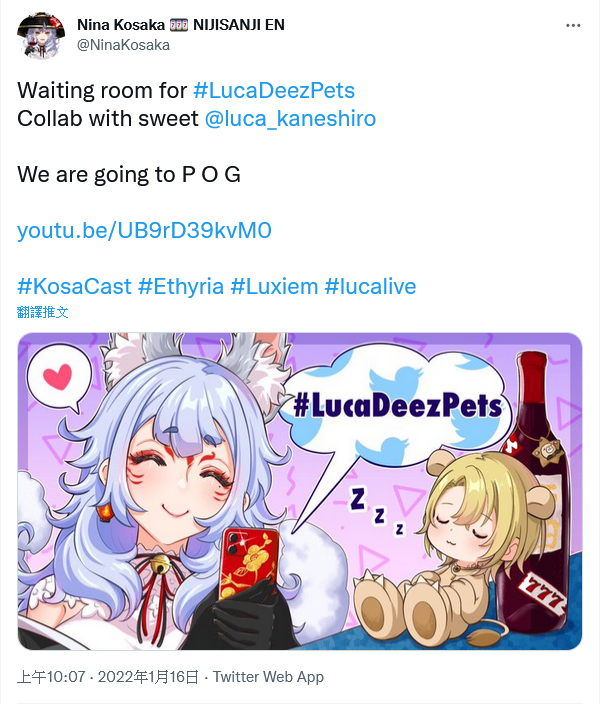Click the Twitter Web App source label
Image resolution: width=601 pixels, height=704 pixels.
click(268, 677)
